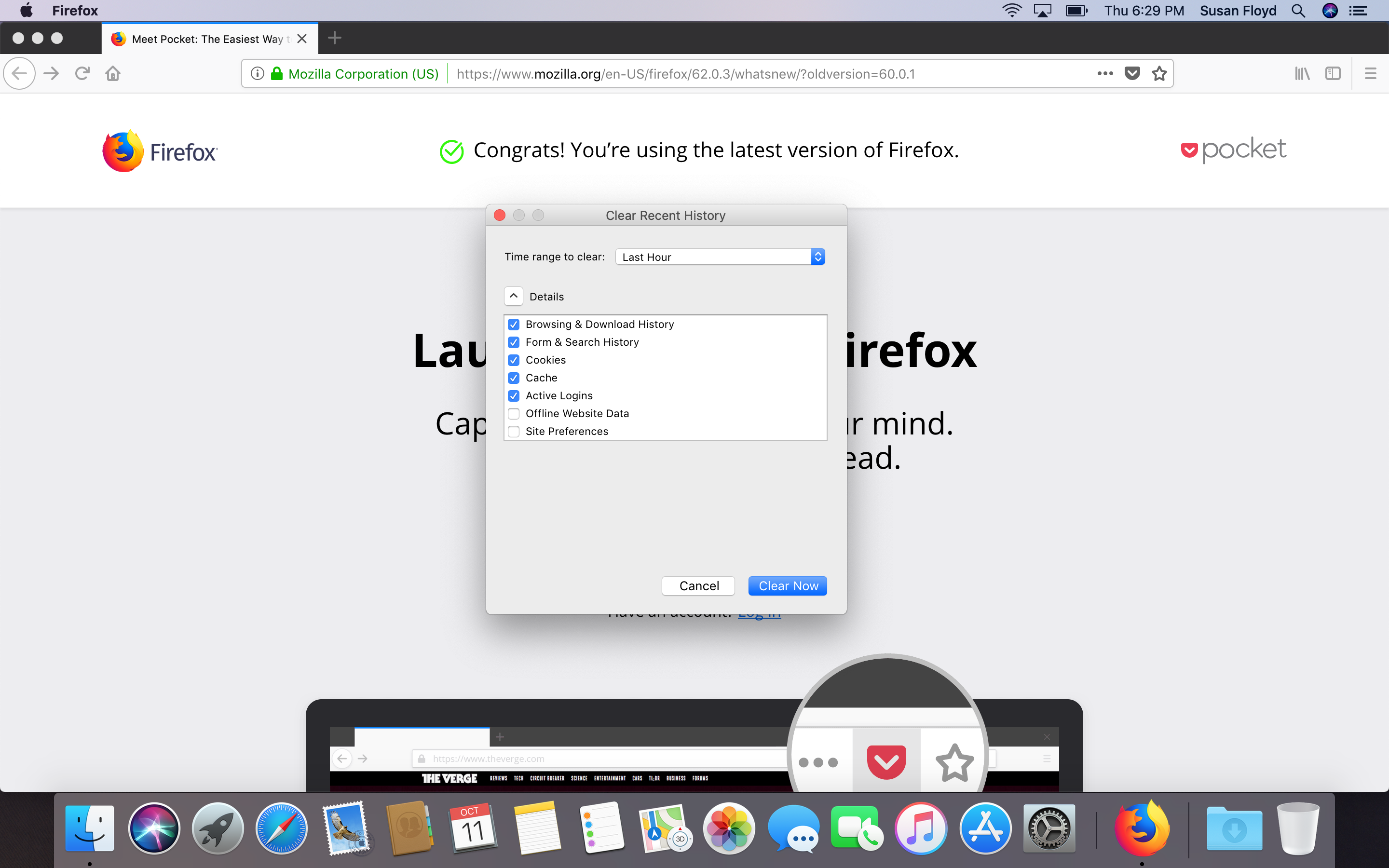
Task: Click the bookmark star icon in address bar
Action: coord(1158,73)
